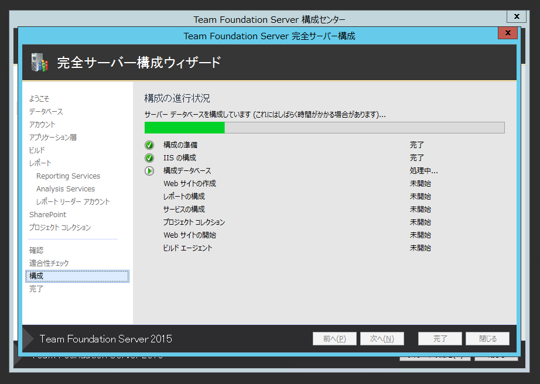The width and height of the screenshot is (540, 384).
Task: Click the 閉じる button
Action: pos(488,339)
